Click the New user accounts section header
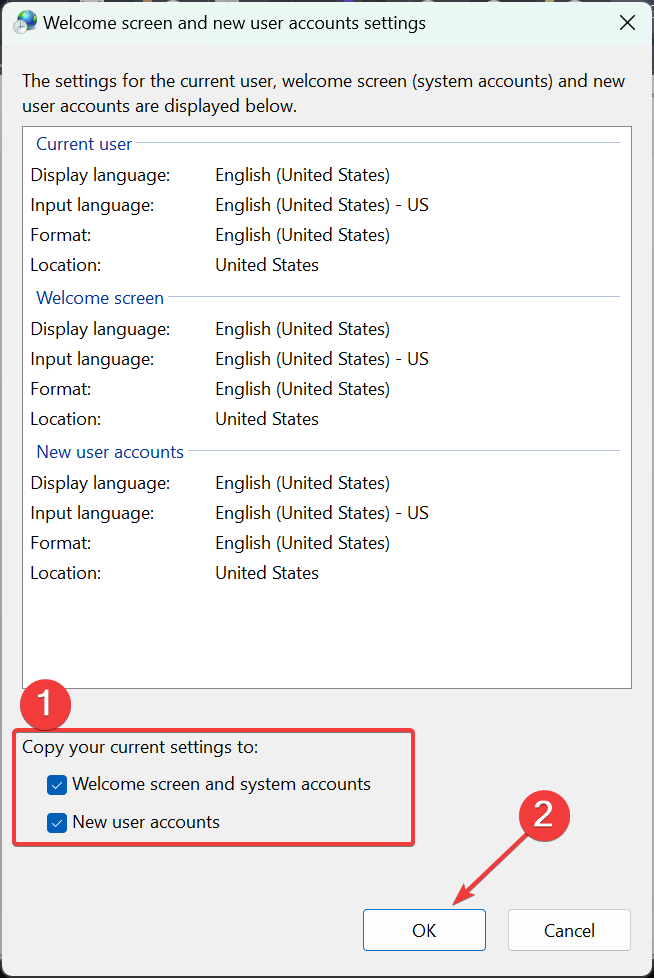The image size is (654, 978). (x=110, y=452)
